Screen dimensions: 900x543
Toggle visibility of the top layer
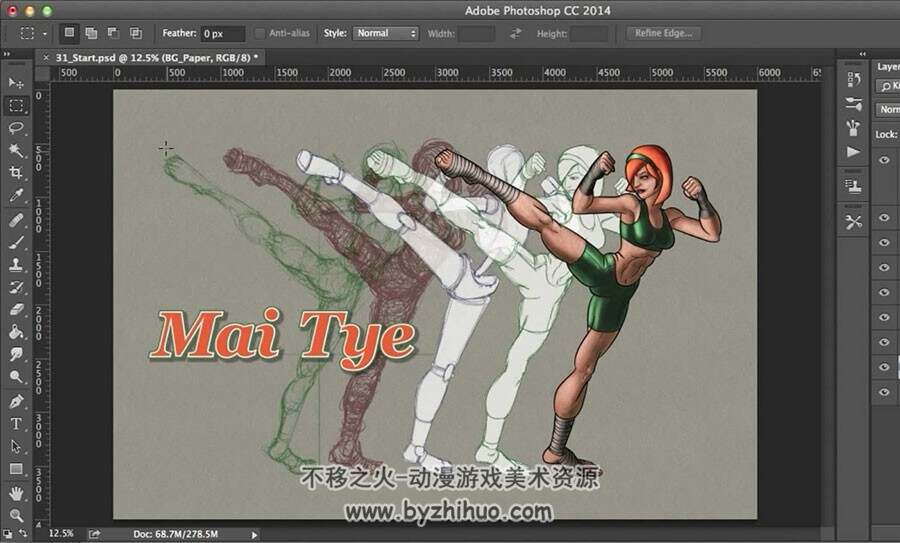point(884,160)
